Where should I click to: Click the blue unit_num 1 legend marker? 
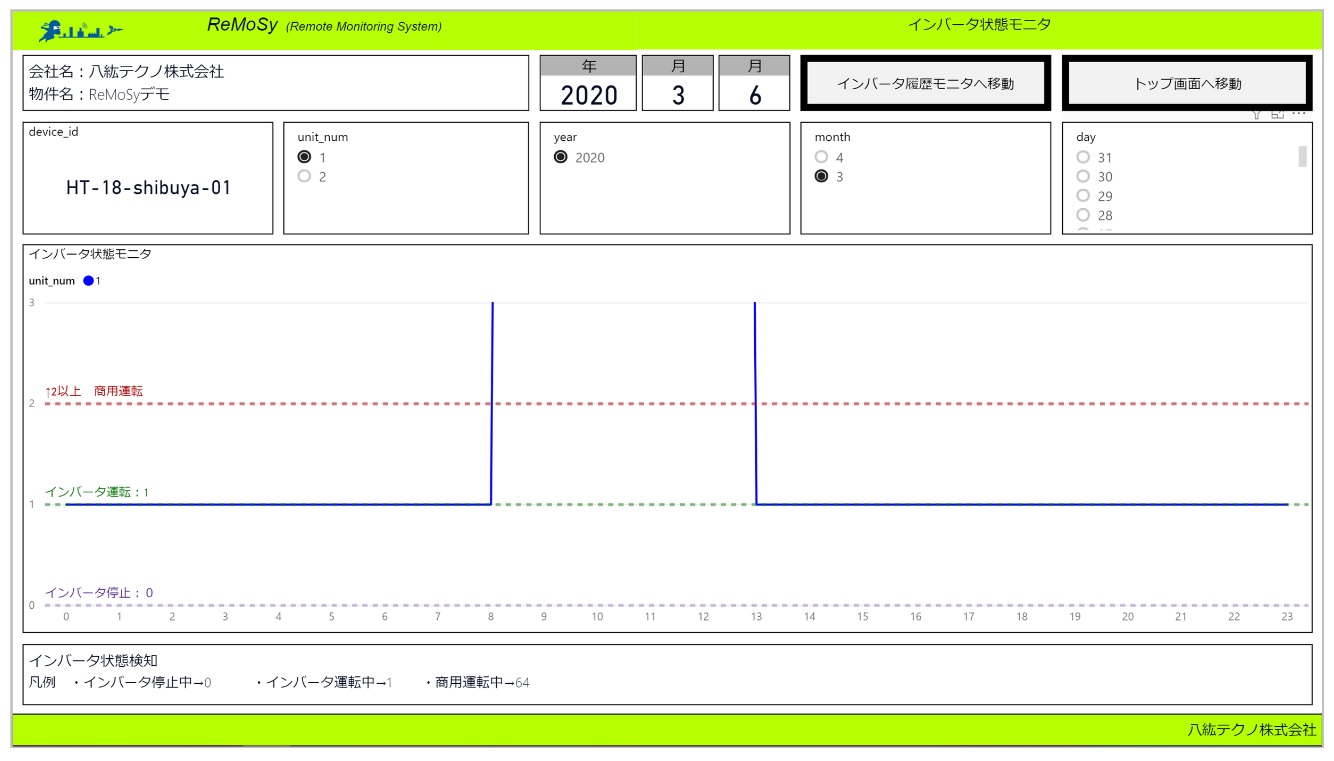point(89,281)
